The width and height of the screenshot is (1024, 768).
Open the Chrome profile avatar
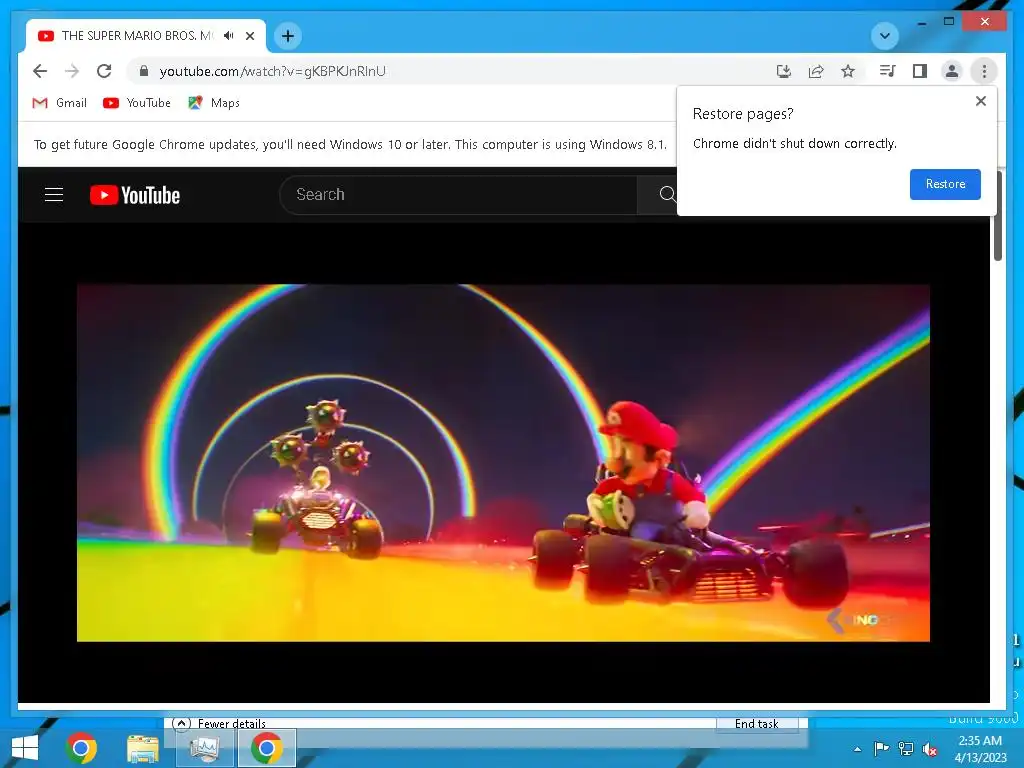point(952,71)
